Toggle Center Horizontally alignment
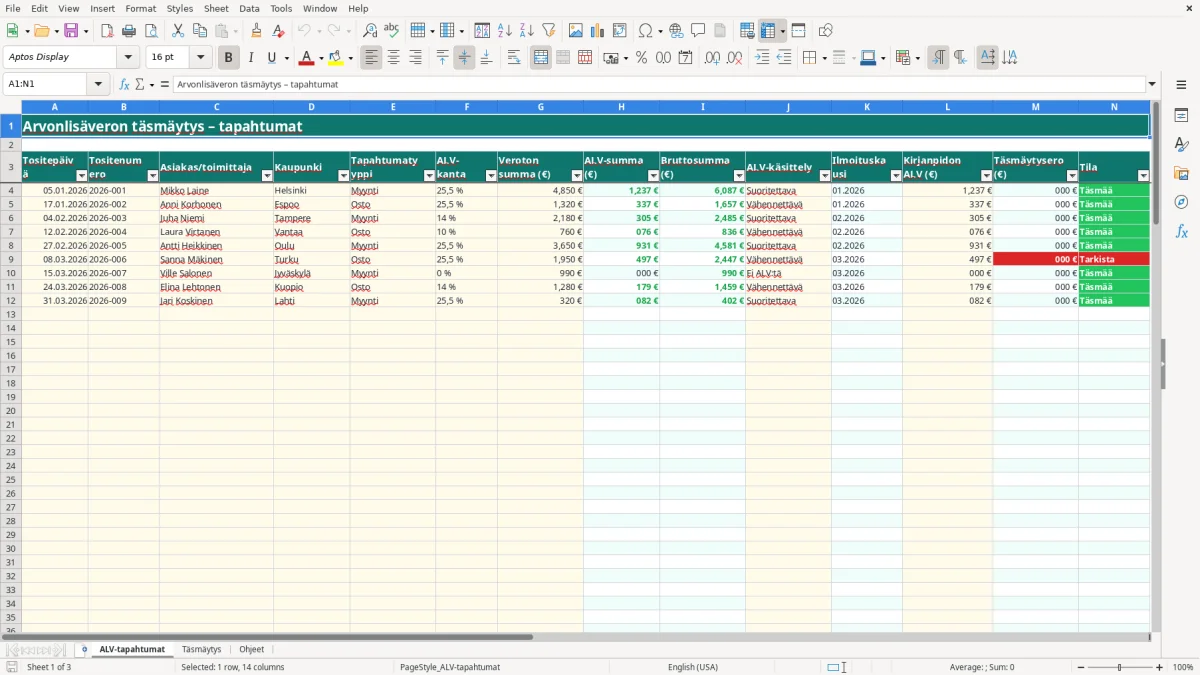Screen dimensions: 1200x675 [393, 58]
